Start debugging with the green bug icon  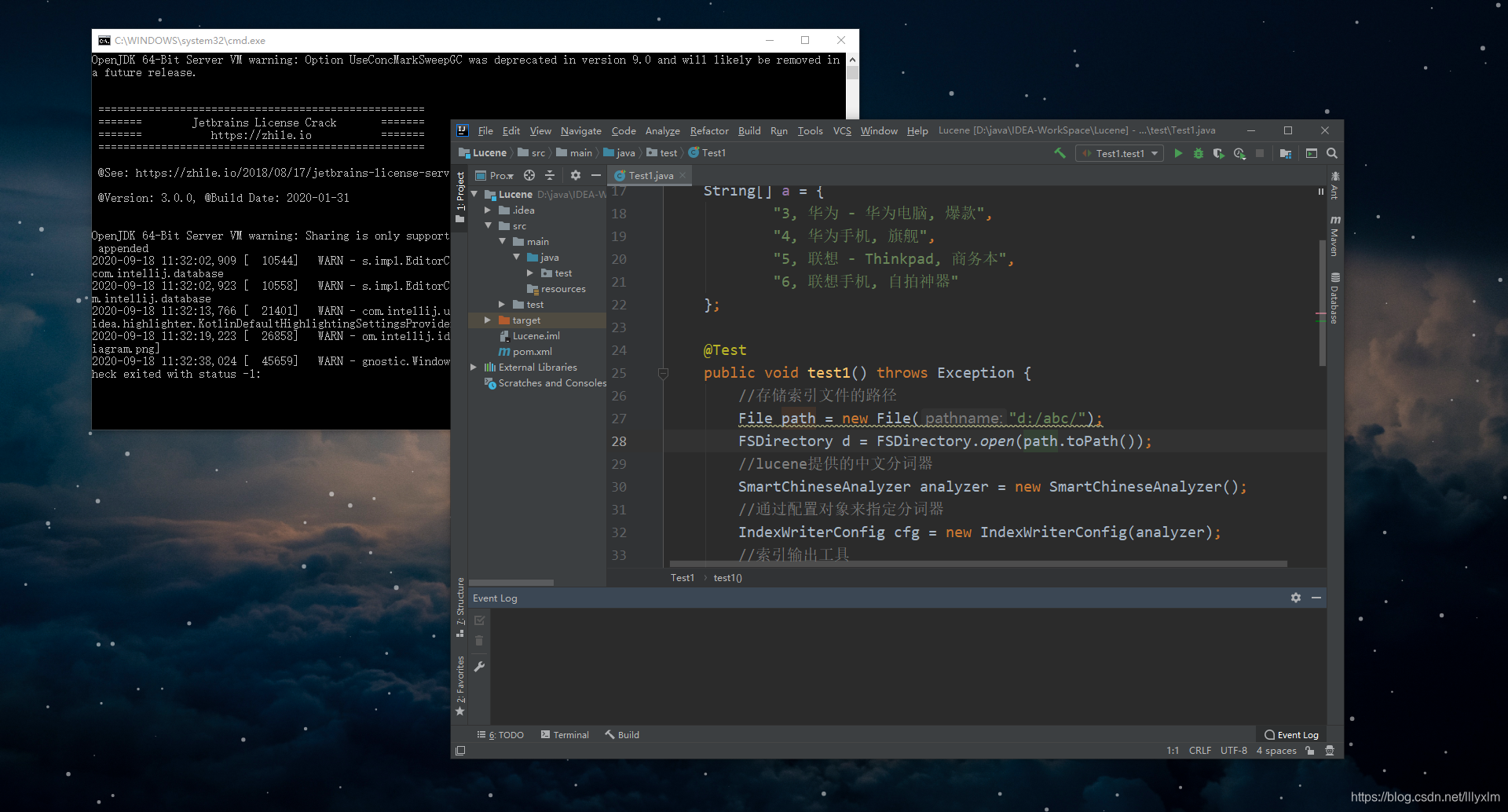point(1199,153)
